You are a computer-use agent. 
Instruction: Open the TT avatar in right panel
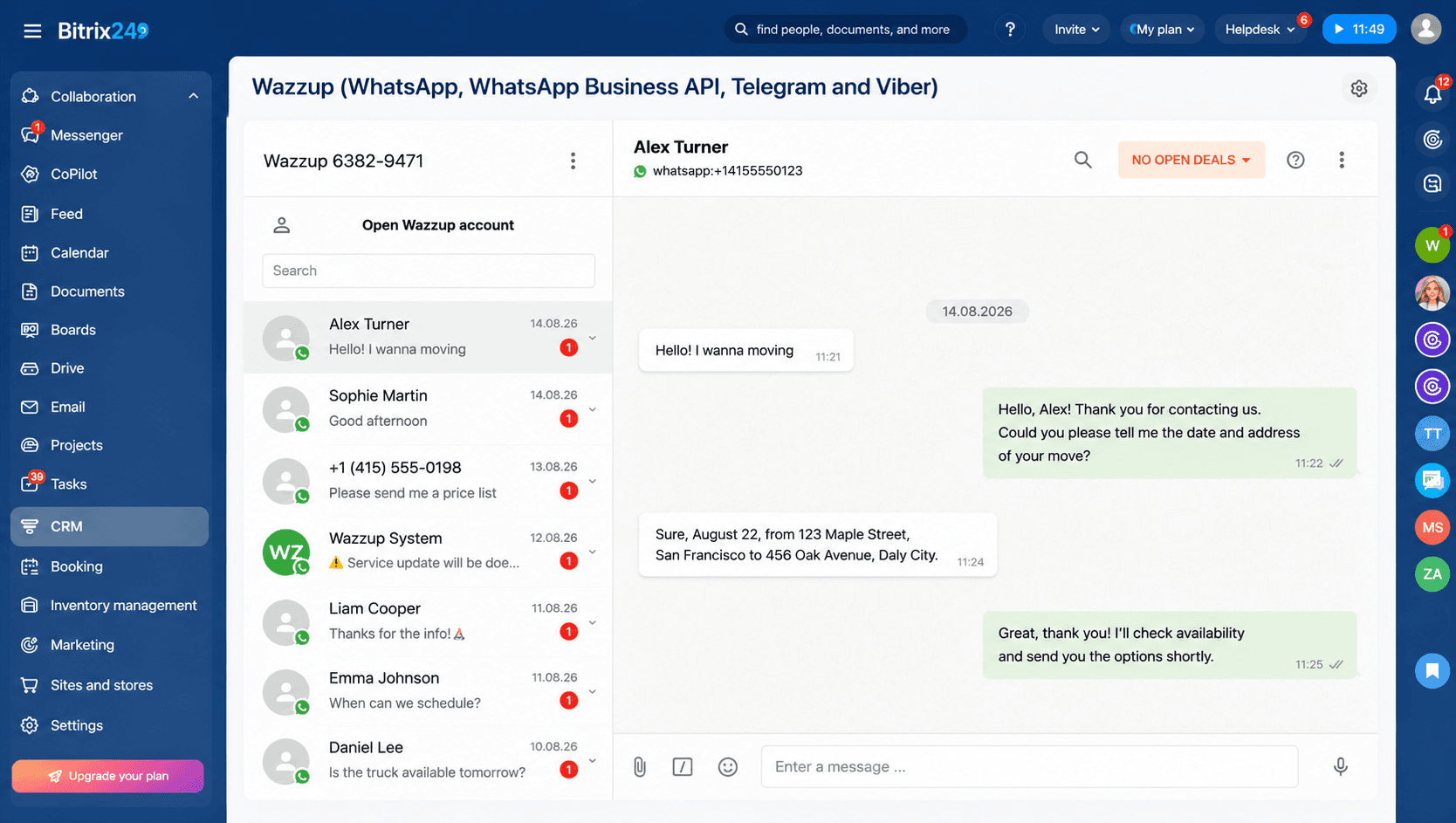[1432, 434]
